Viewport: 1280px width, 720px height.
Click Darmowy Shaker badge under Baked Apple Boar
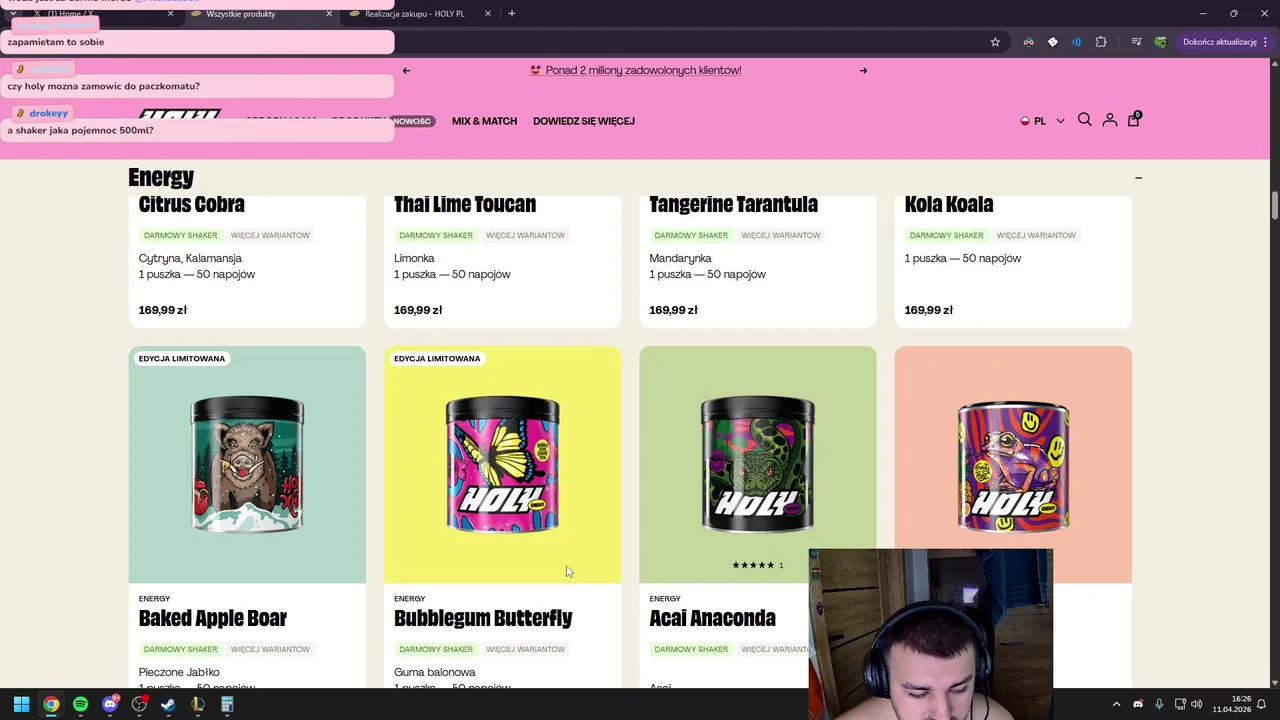pos(180,649)
